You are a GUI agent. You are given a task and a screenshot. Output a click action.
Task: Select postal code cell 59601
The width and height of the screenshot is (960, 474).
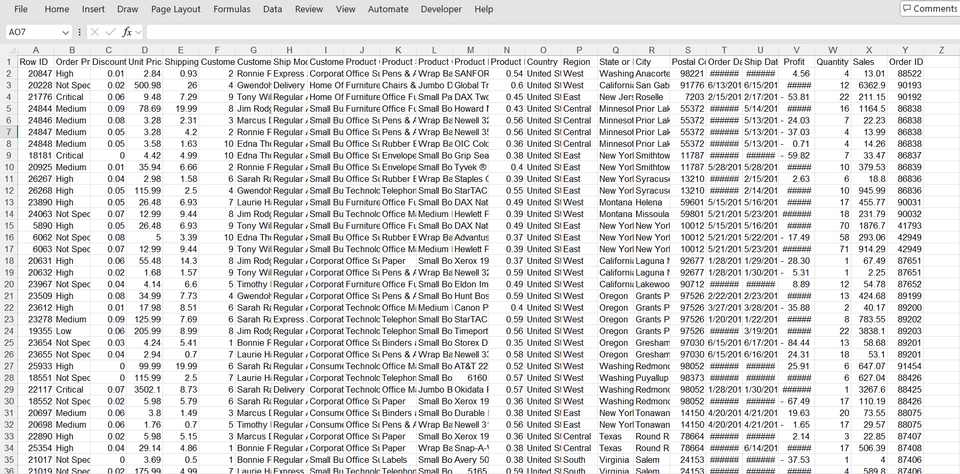pyautogui.click(x=688, y=202)
